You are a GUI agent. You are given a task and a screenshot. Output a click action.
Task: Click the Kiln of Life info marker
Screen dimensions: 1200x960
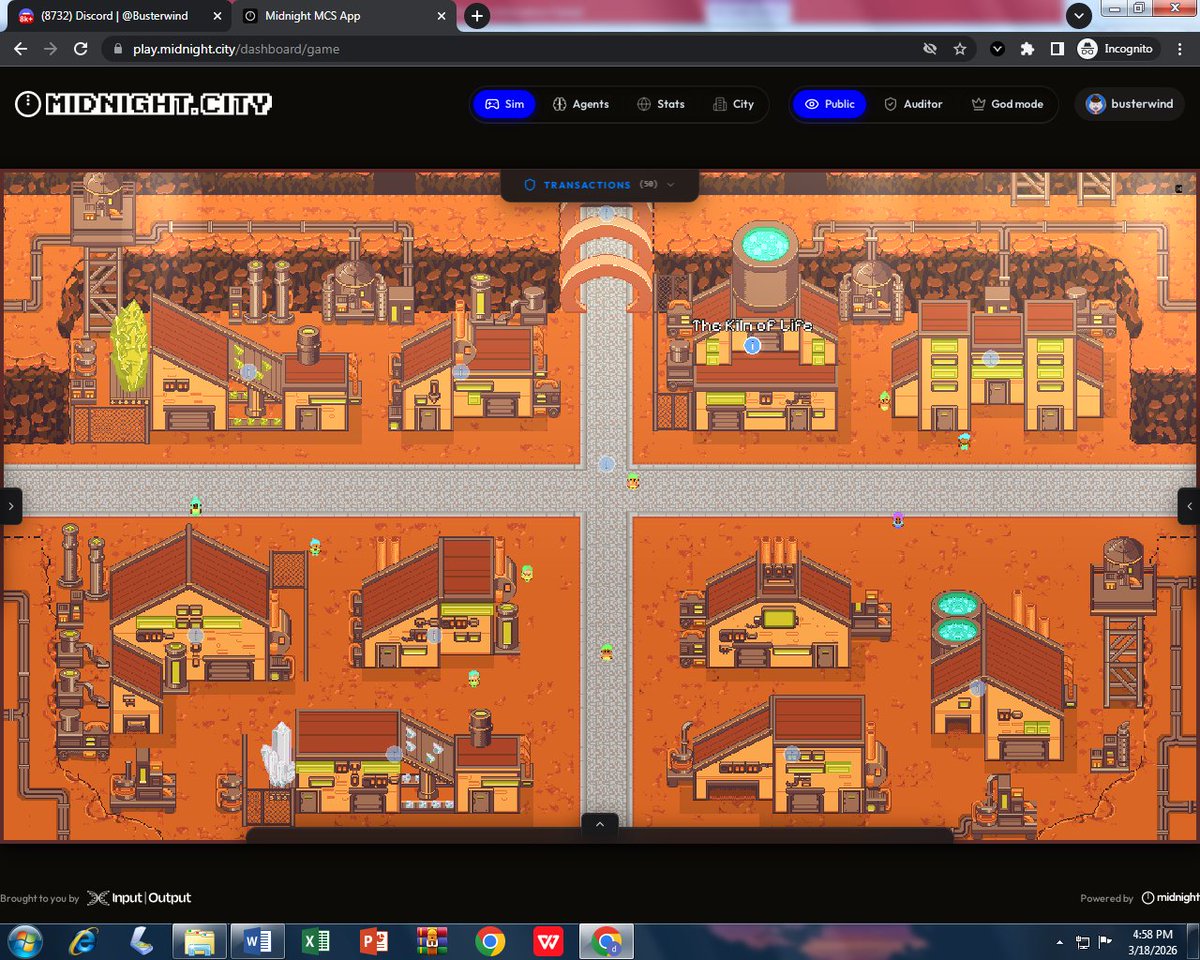tap(752, 345)
